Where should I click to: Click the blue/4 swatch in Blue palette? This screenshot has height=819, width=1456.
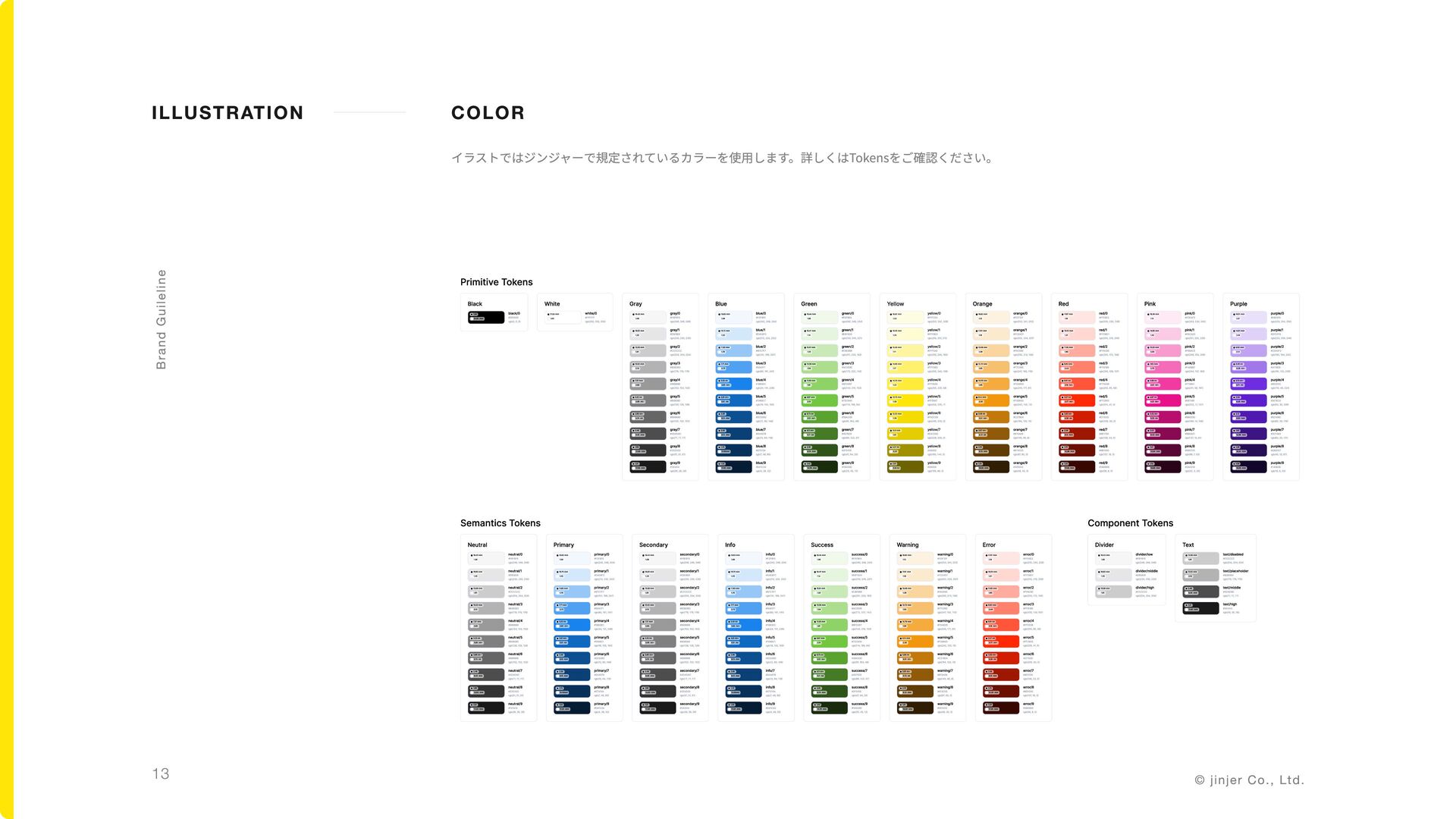[733, 384]
